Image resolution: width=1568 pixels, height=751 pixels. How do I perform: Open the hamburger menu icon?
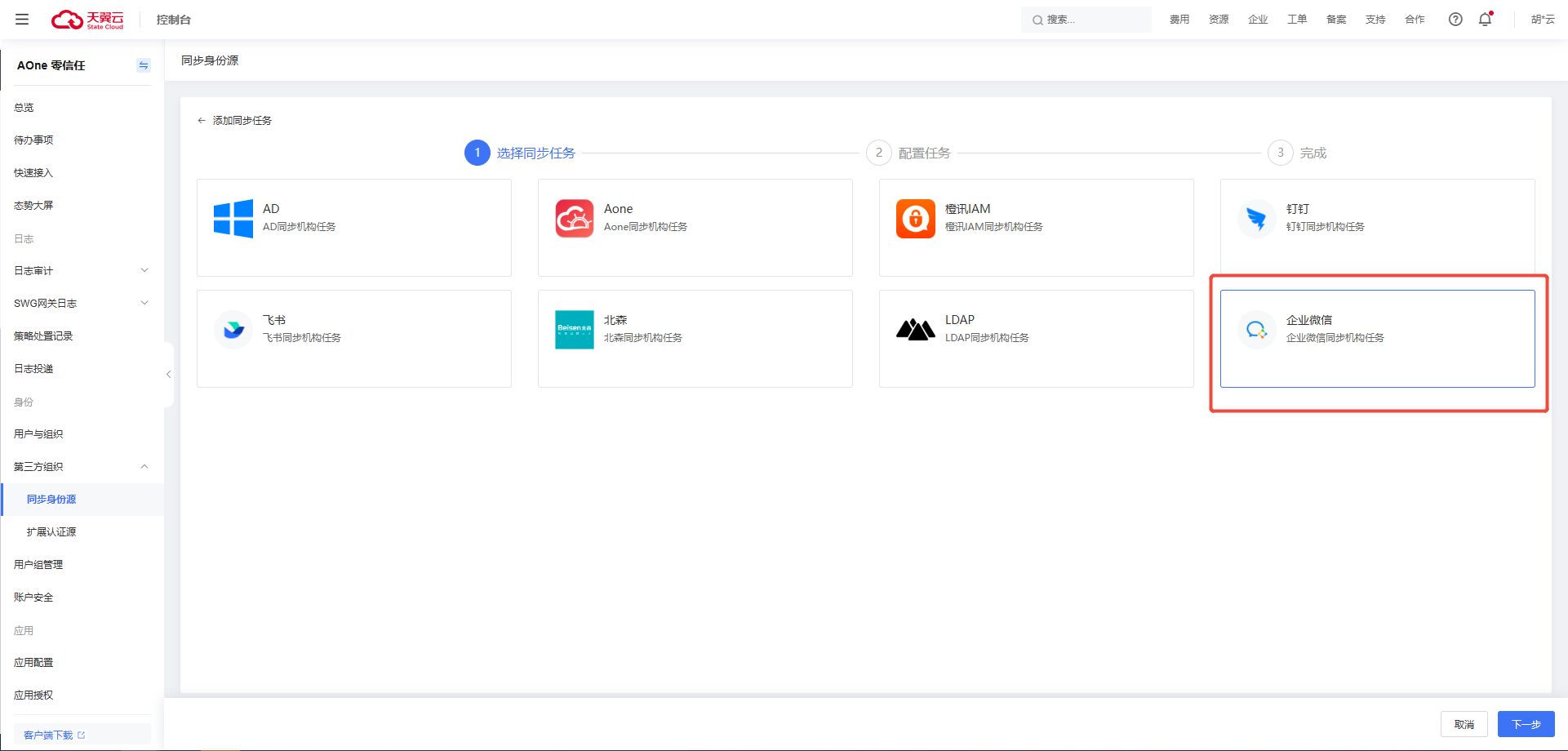(22, 20)
